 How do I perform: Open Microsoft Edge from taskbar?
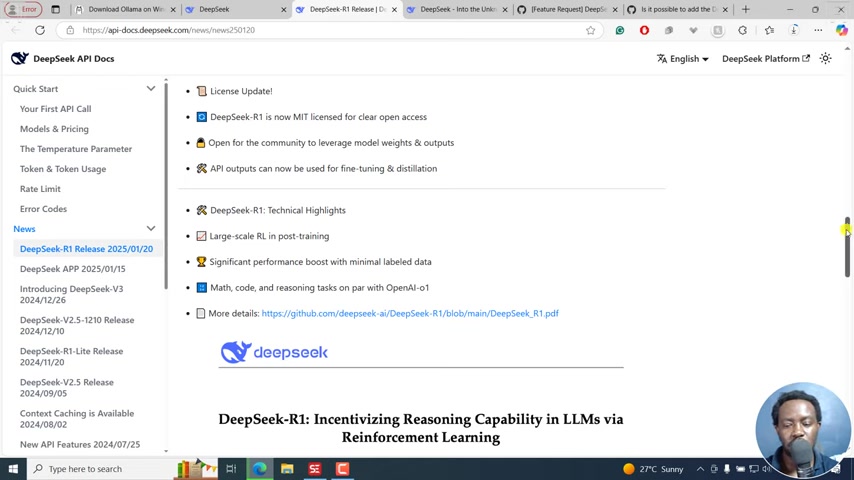(259, 469)
